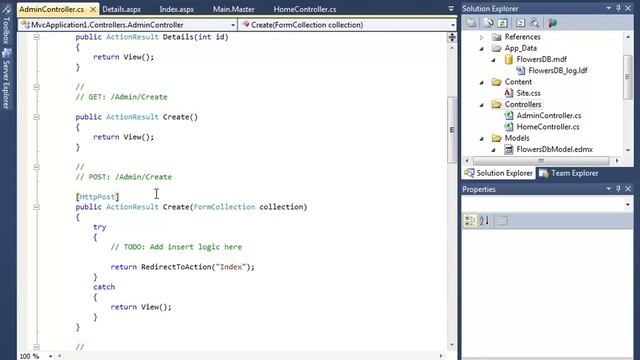
Task: Collapse the Controllers folder node
Action: 482,105
